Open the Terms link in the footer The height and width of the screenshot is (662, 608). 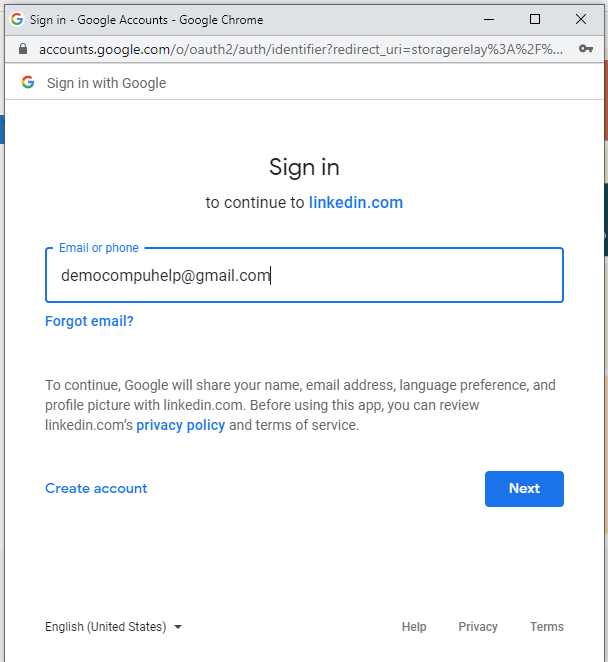(x=547, y=627)
